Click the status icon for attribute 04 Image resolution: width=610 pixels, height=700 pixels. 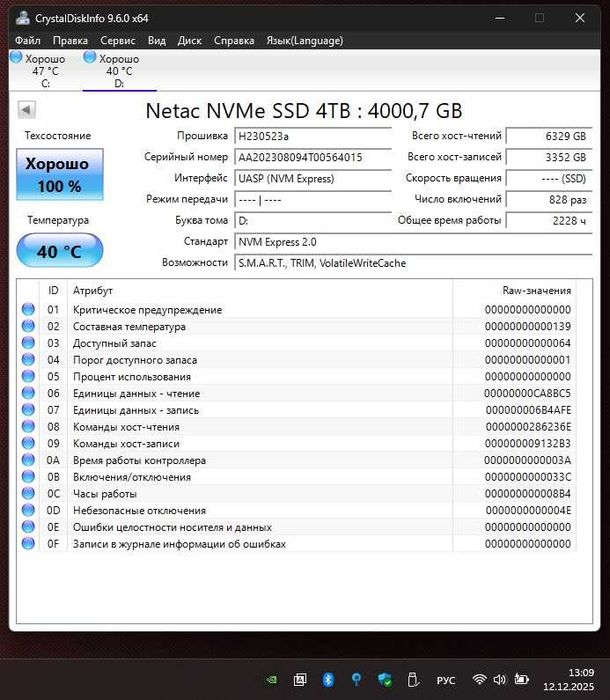tap(28, 359)
